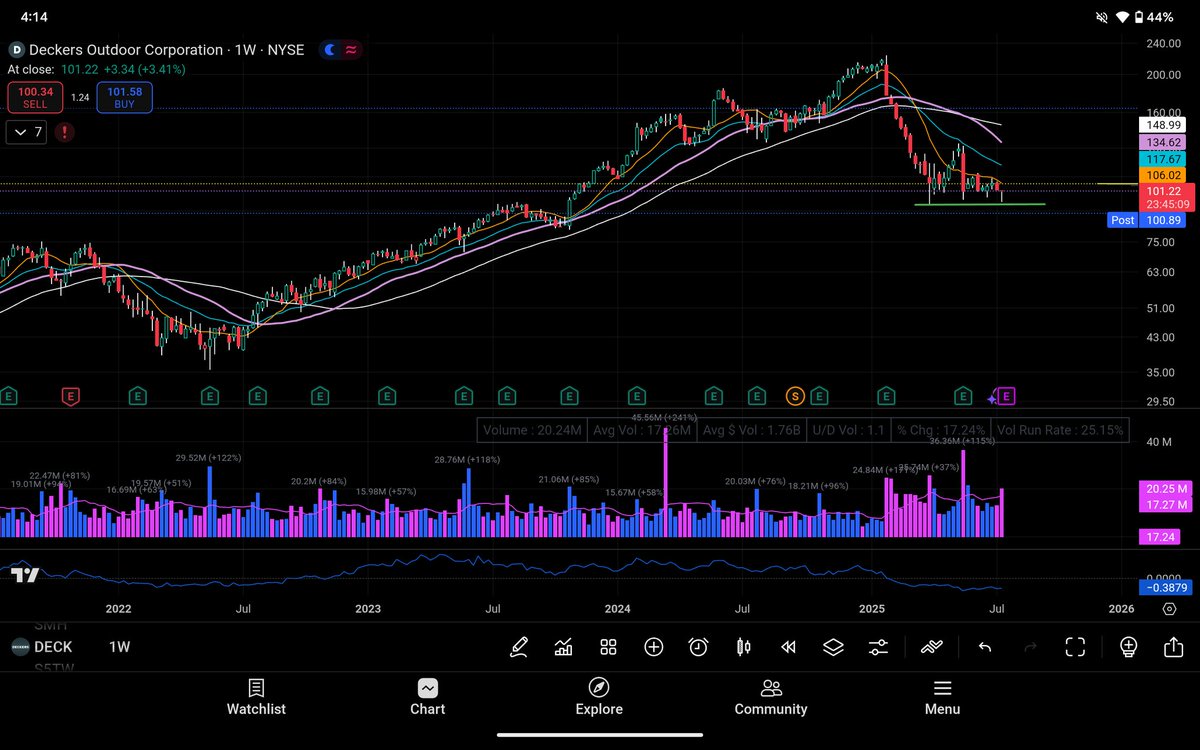Tap the red 100.34 SELL button
This screenshot has height=750, width=1200.
(x=35, y=97)
